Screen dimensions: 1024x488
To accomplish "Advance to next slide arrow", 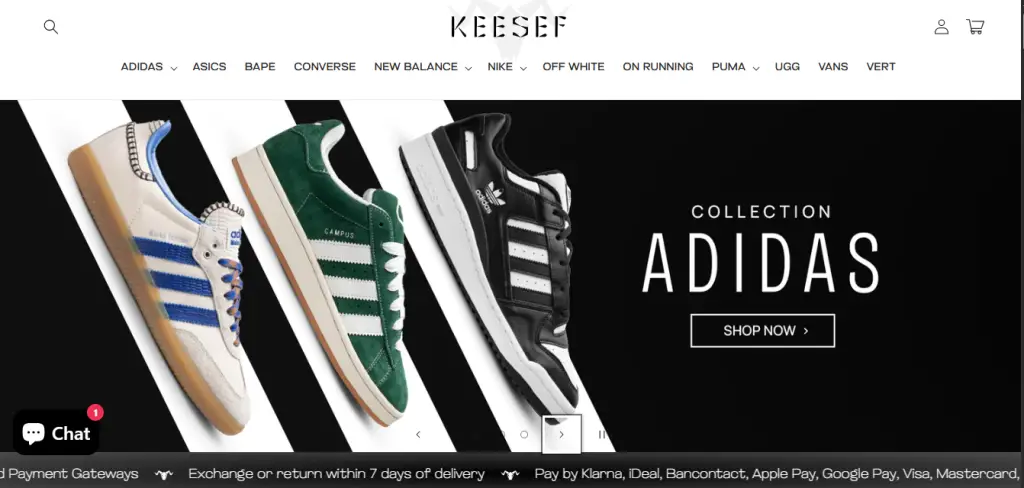I will pyautogui.click(x=562, y=434).
